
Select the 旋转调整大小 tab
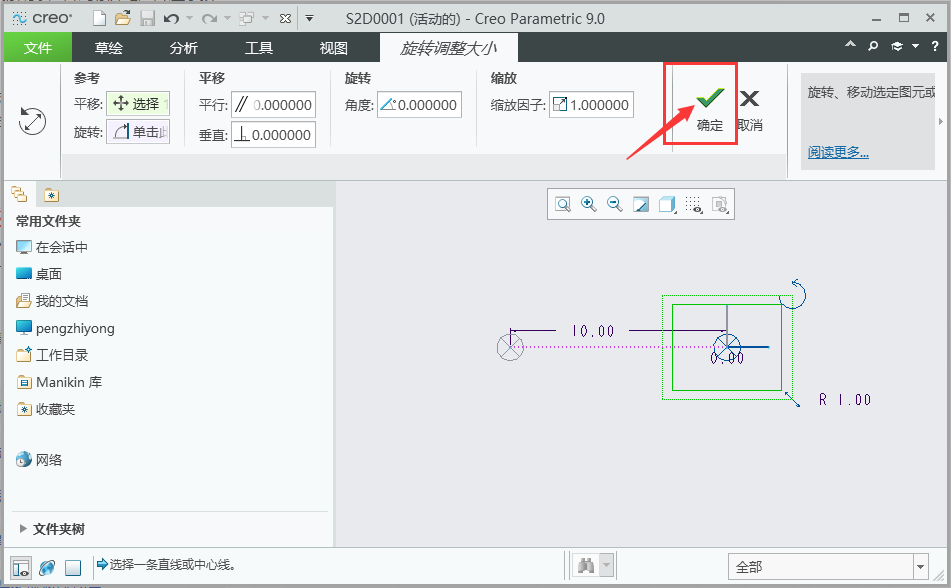click(448, 48)
